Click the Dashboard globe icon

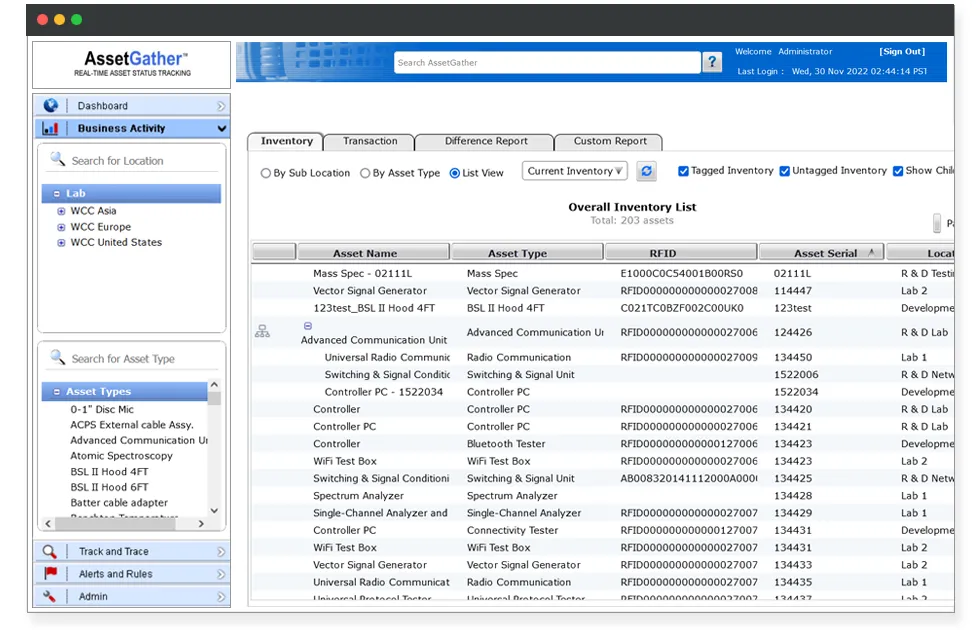coord(51,106)
